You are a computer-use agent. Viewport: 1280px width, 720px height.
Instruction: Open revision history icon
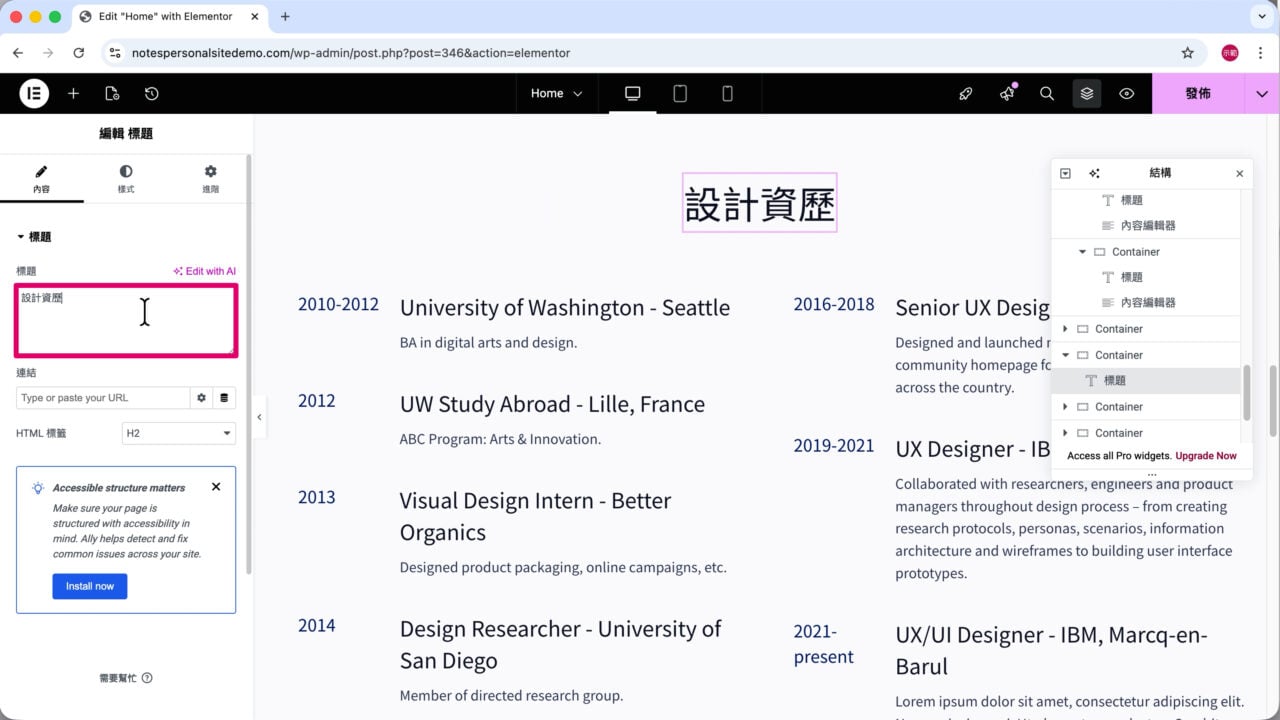(151, 93)
